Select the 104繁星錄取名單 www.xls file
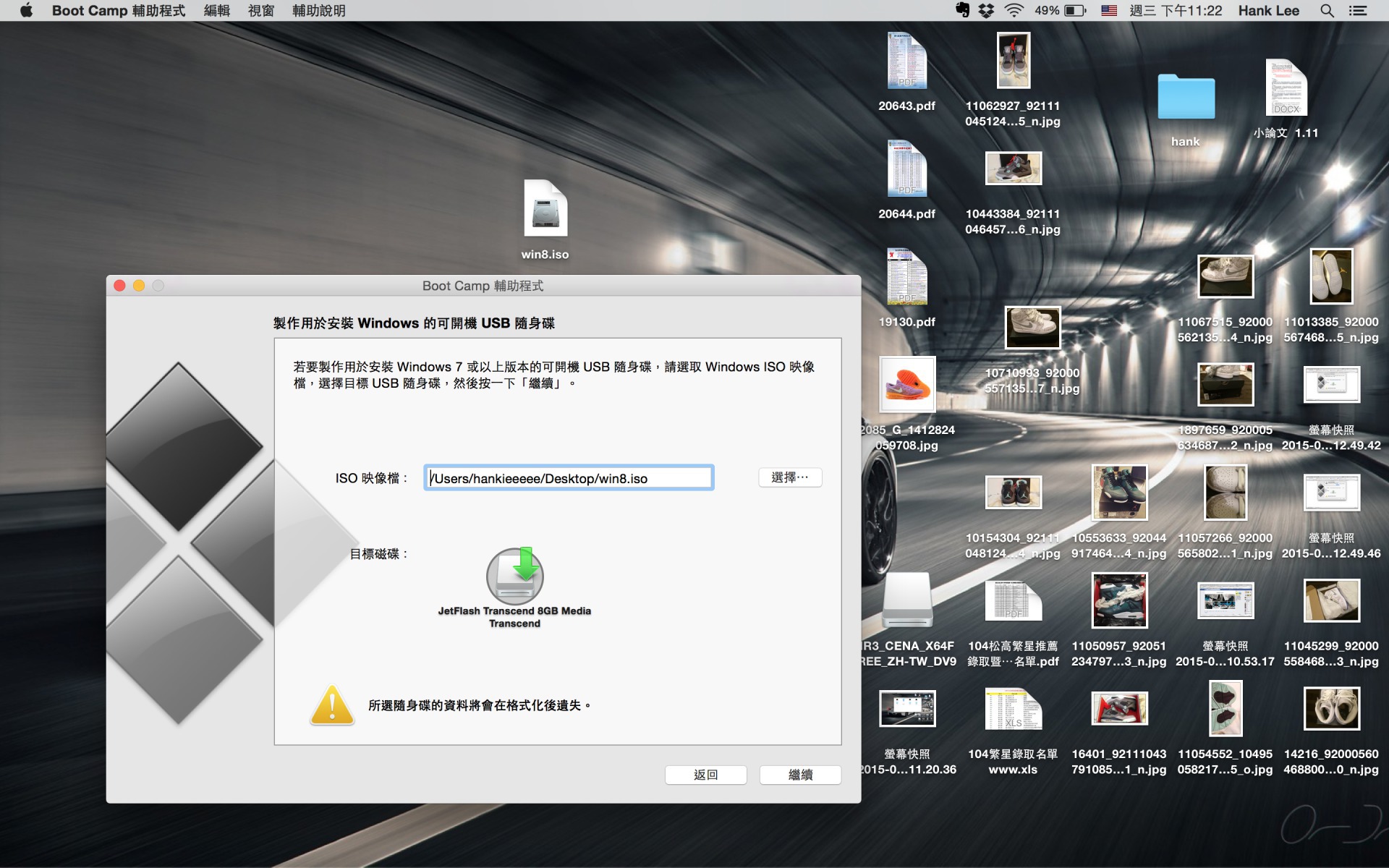Viewport: 1389px width, 868px height. point(1013,709)
